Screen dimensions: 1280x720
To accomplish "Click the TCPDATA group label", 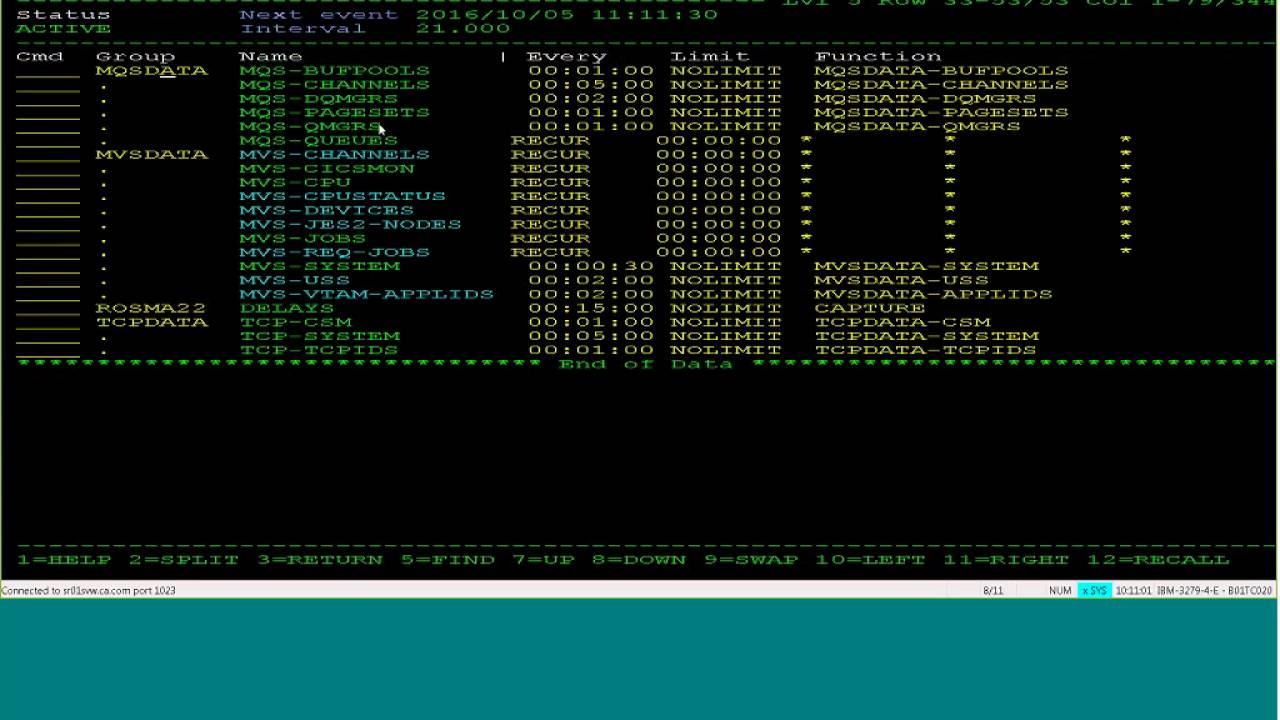I will 152,323.
